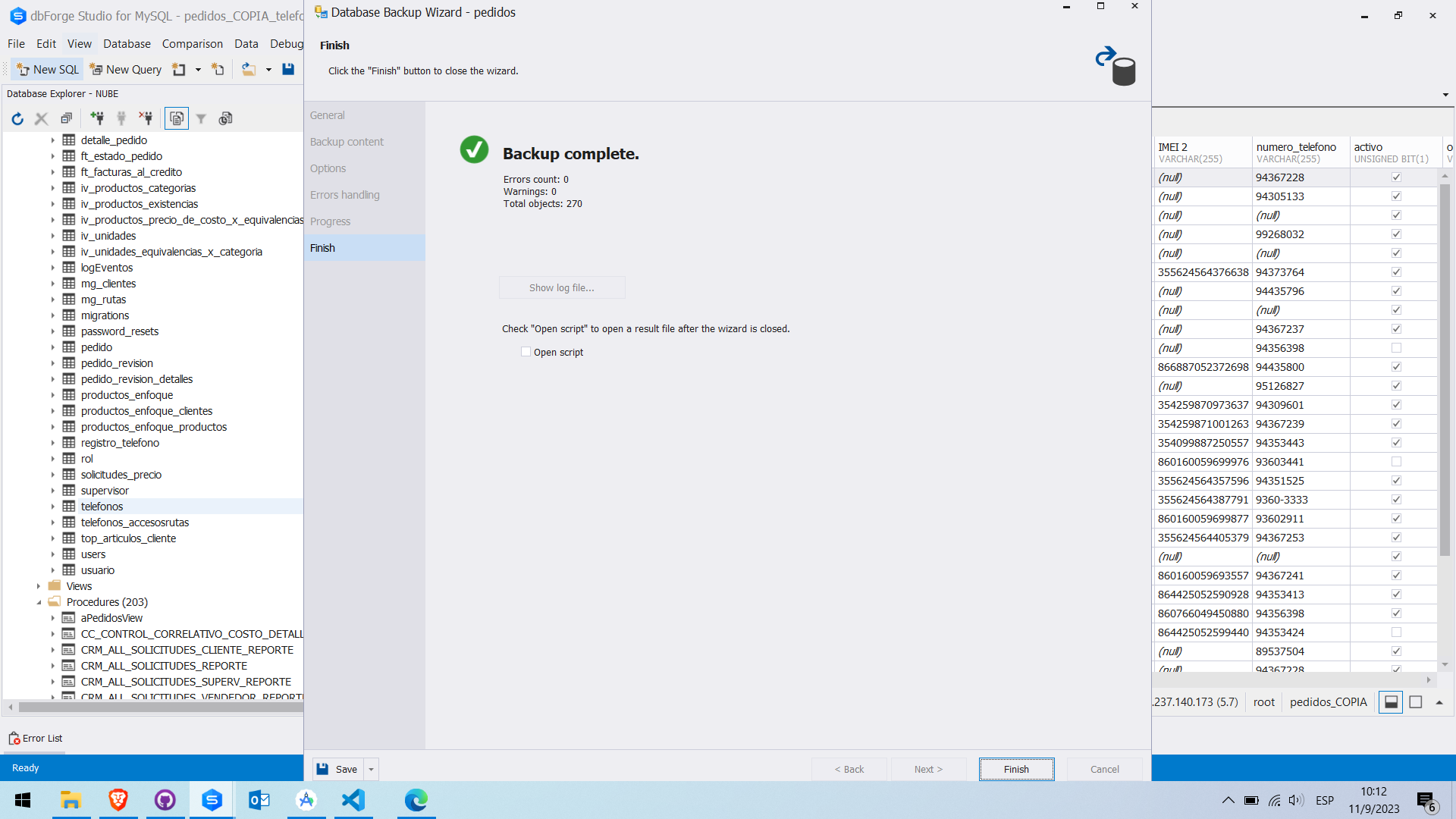The image size is (1456, 819).
Task: Click the Cancel button in the wizard
Action: [1104, 769]
